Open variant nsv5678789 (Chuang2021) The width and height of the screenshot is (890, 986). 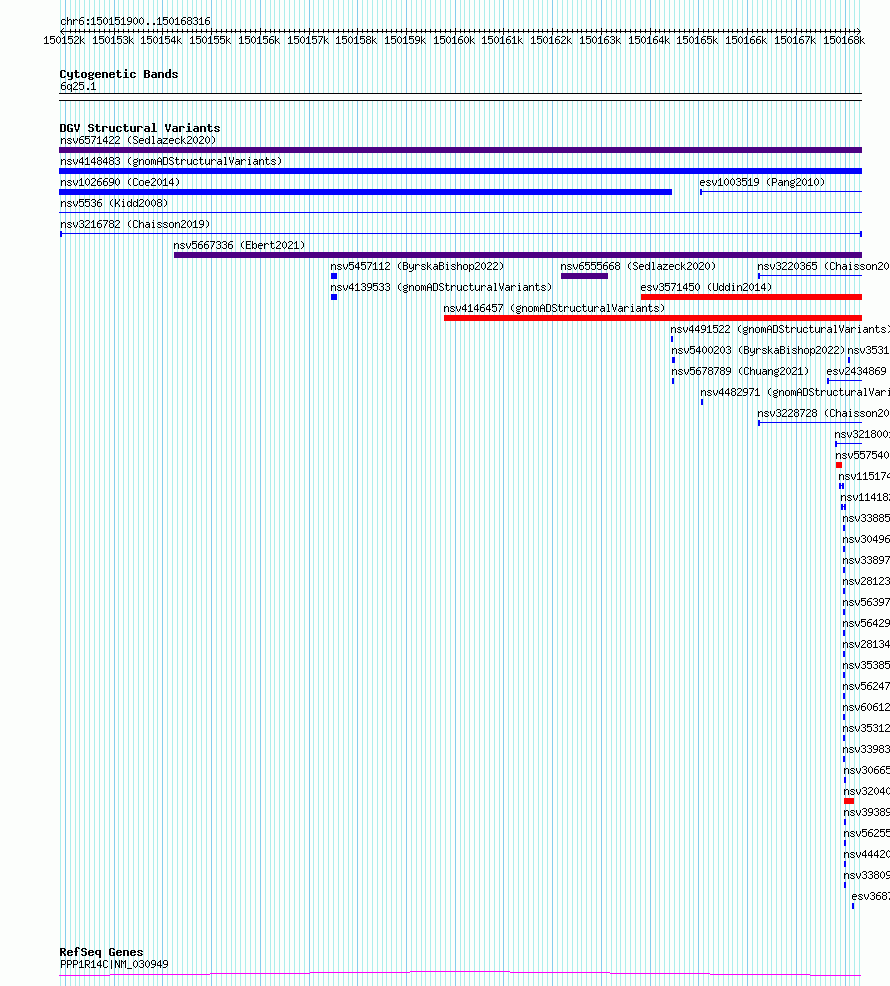(x=740, y=372)
